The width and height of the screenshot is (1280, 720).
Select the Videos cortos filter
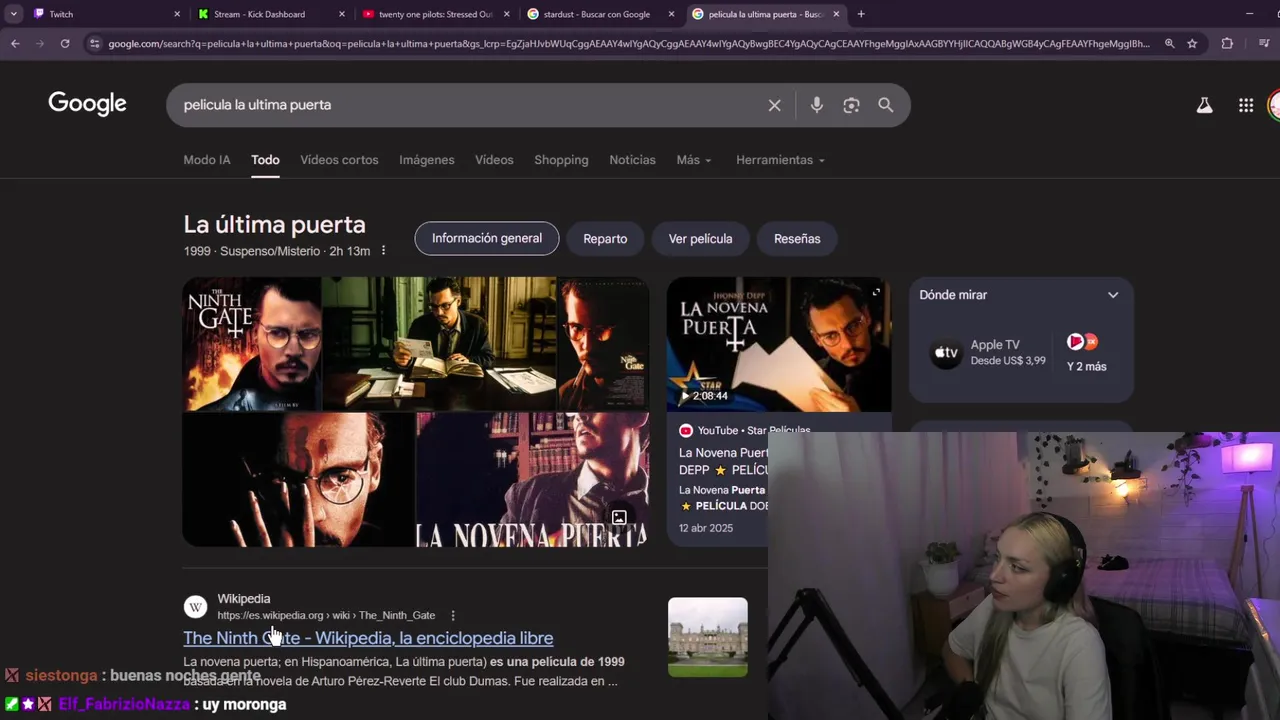point(339,160)
